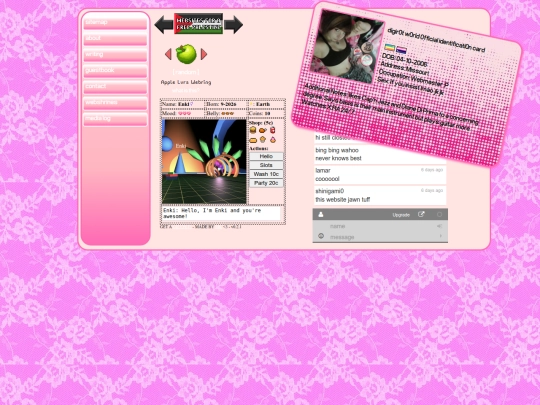This screenshot has height=405, width=540.
Task: Click lamar's 'cooooool' chat message
Action: [x=380, y=175]
